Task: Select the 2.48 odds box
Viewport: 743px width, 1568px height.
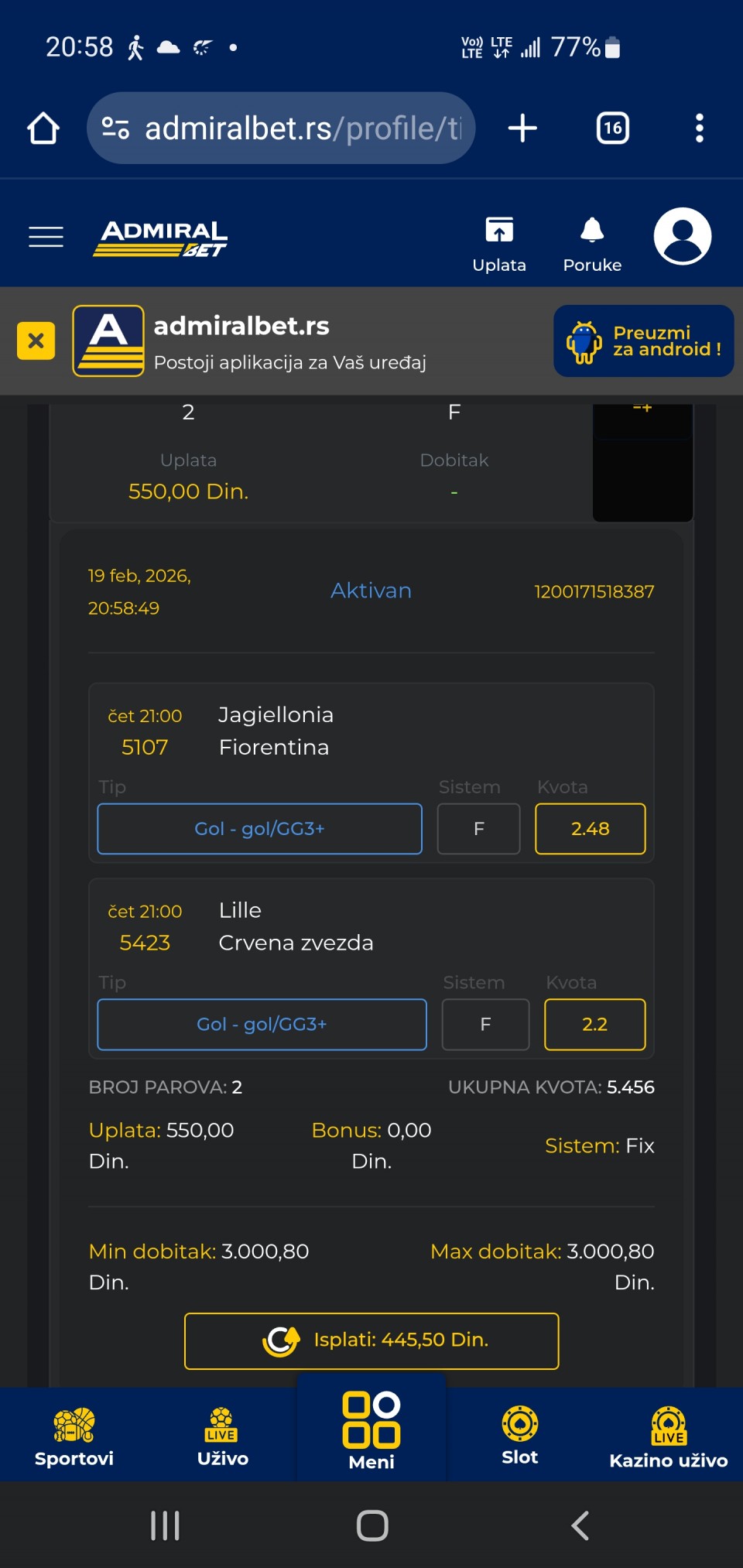Action: tap(590, 829)
